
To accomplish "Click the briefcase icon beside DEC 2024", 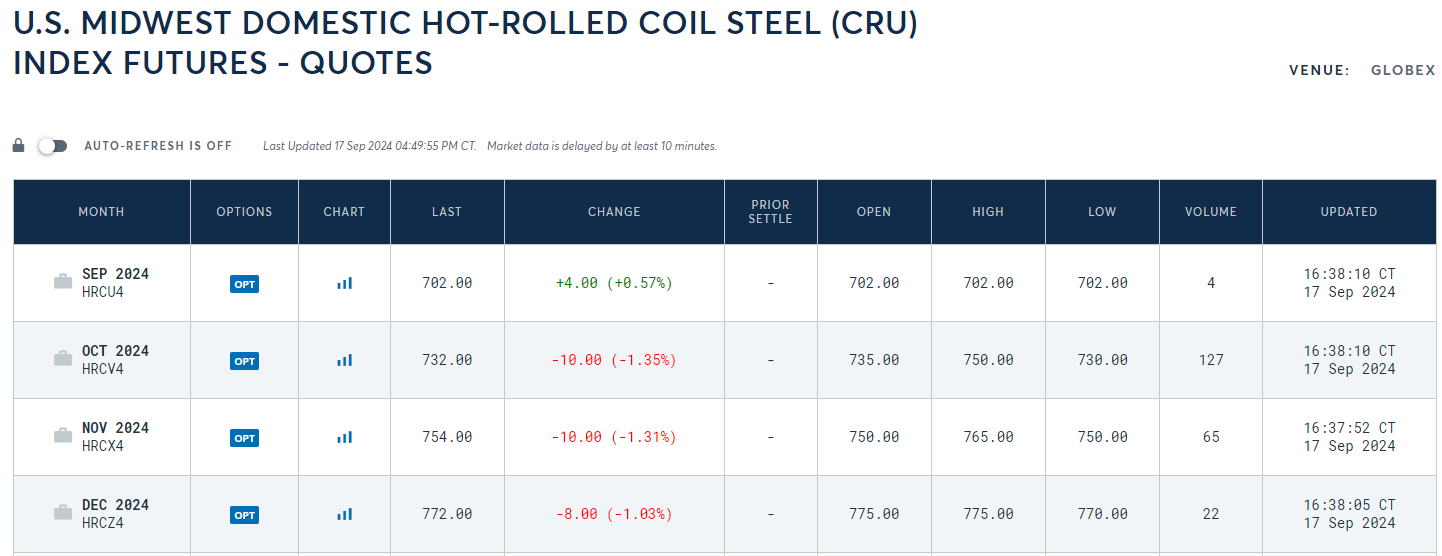I will 63,513.
